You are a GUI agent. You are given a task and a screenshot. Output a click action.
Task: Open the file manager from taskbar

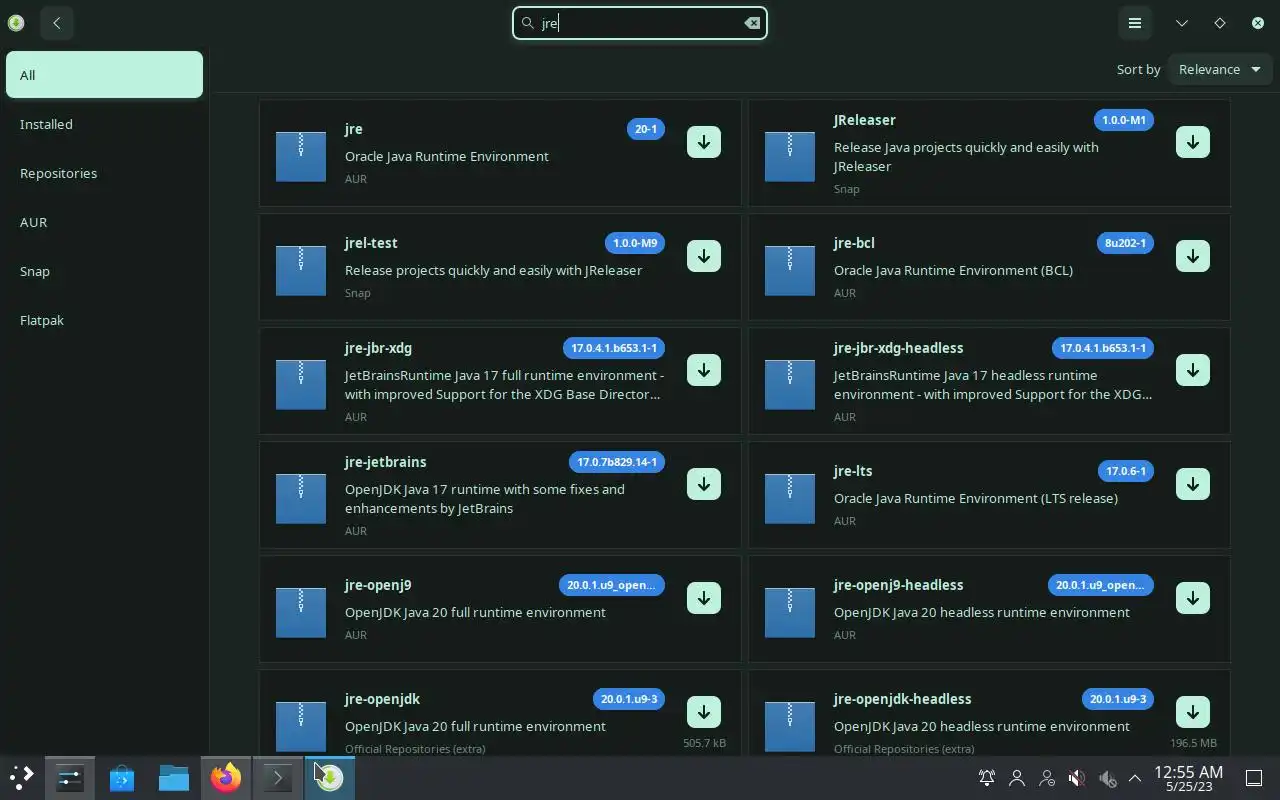174,777
